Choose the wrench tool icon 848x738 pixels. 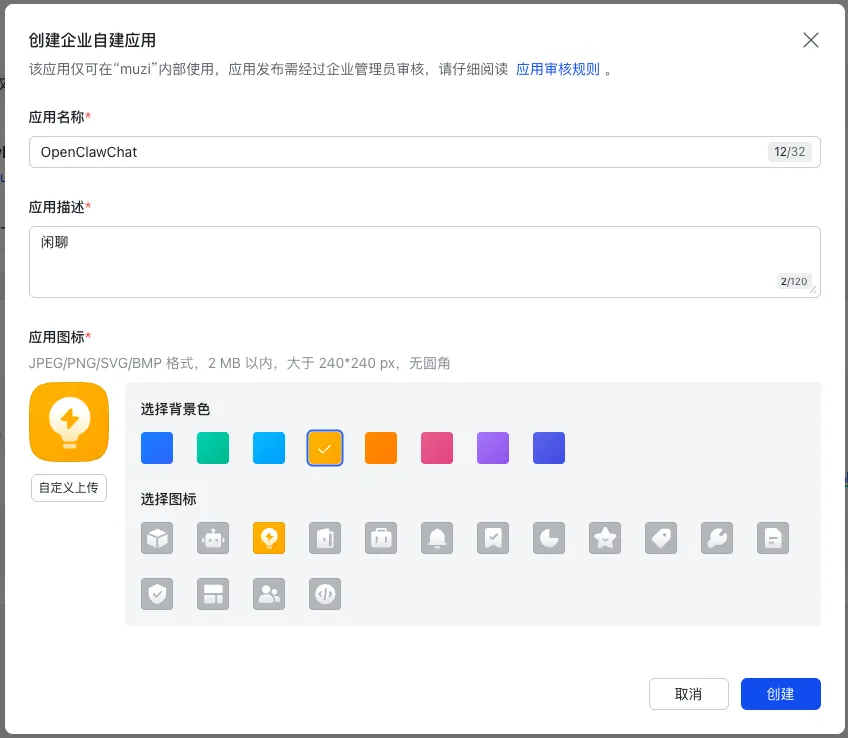point(717,538)
